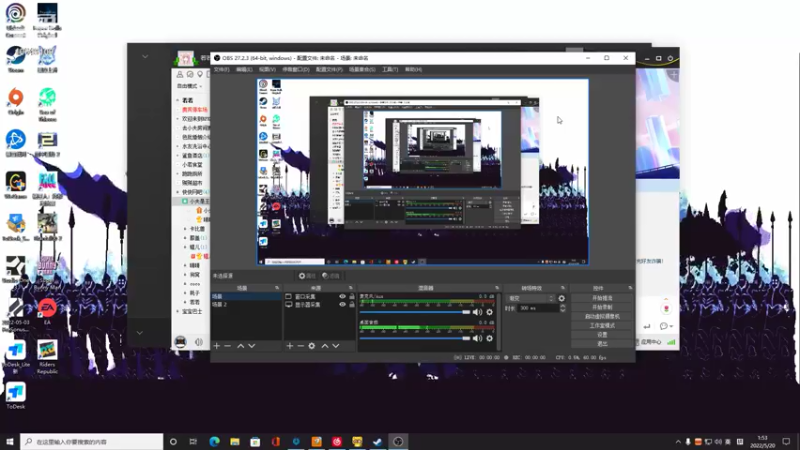The width and height of the screenshot is (800, 450).
Task: Click the OBS Studio taskbar icon
Action: coord(398,442)
